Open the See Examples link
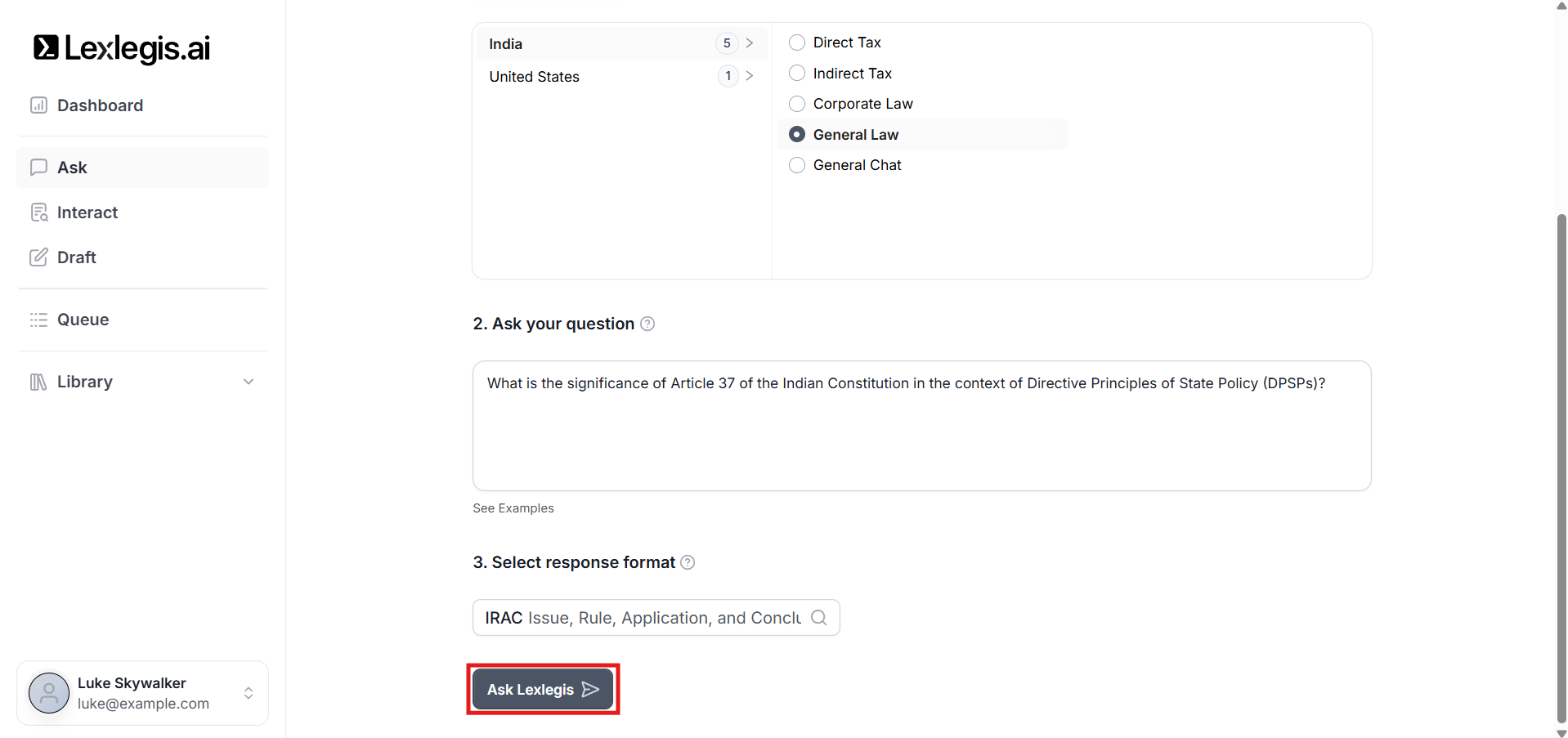The width and height of the screenshot is (1568, 738). point(513,508)
